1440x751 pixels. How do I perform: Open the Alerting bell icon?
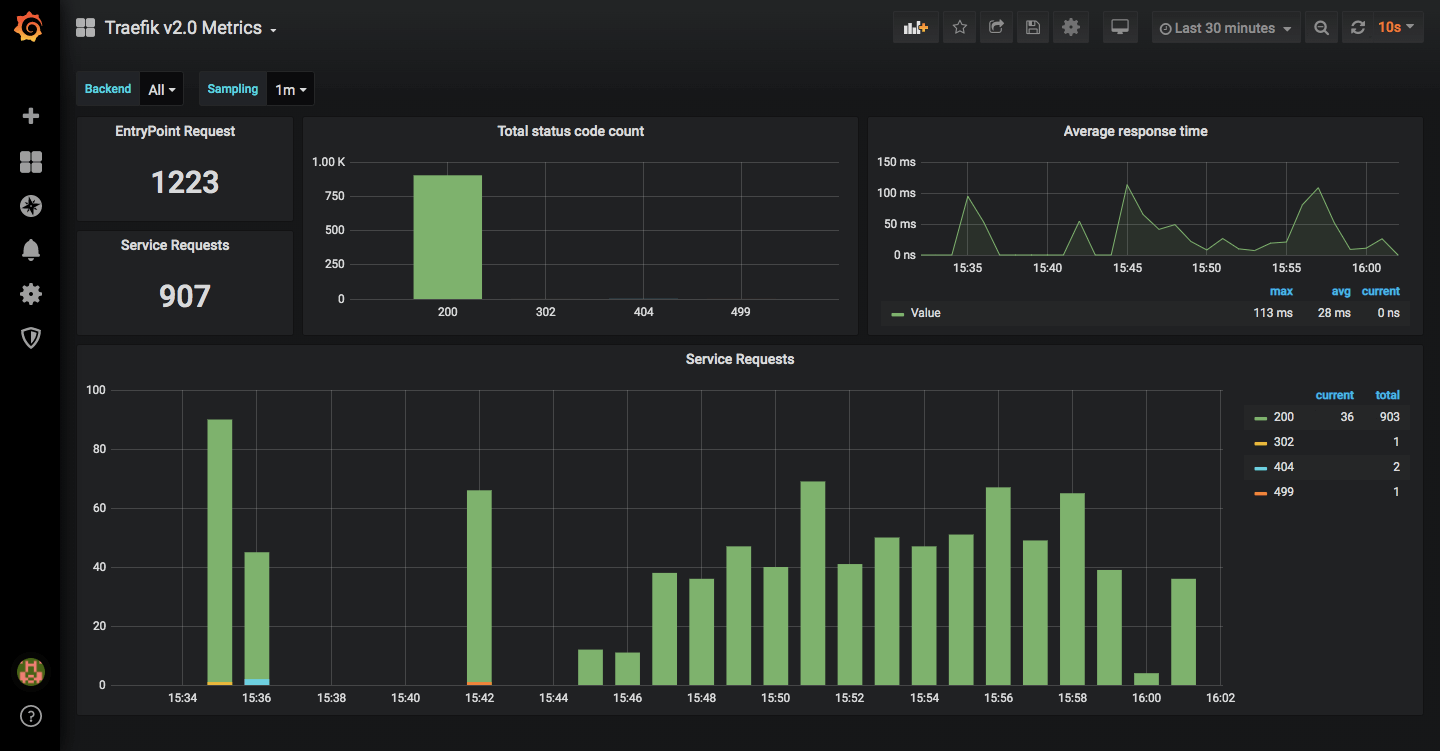pyautogui.click(x=31, y=250)
